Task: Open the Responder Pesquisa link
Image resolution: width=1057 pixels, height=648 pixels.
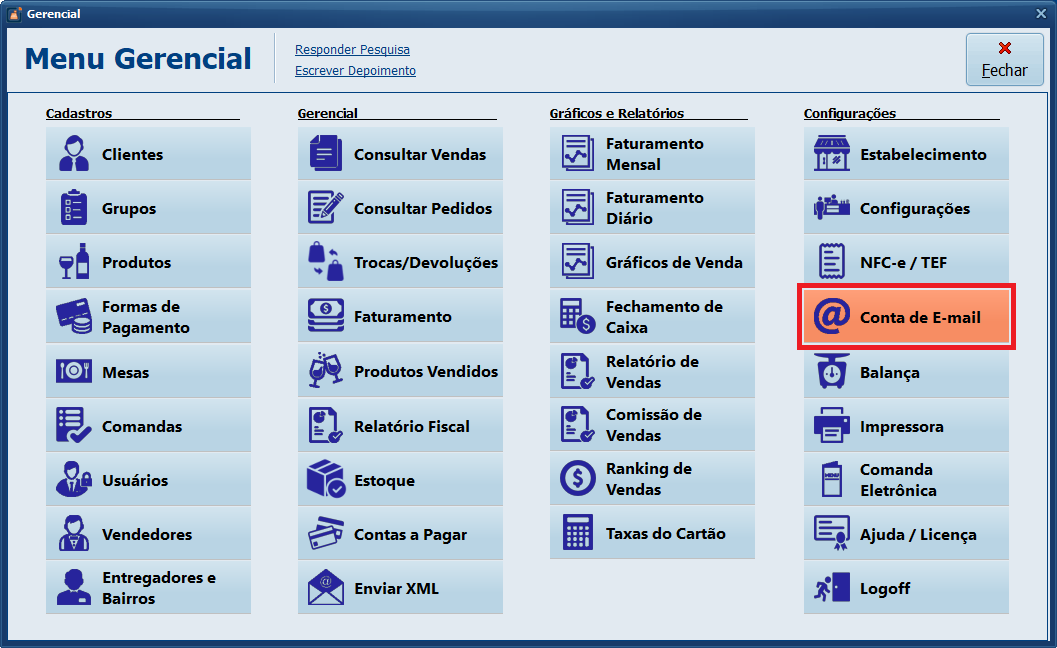Action: (x=352, y=50)
